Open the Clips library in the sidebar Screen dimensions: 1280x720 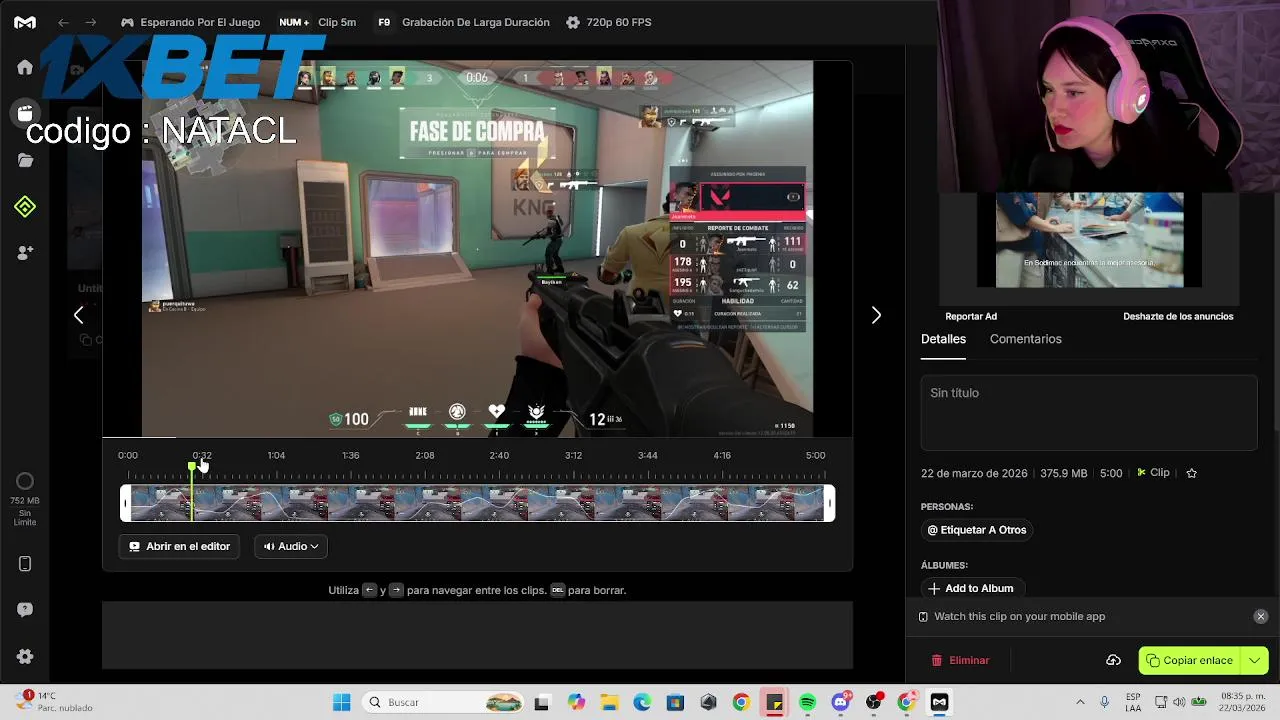(x=25, y=113)
